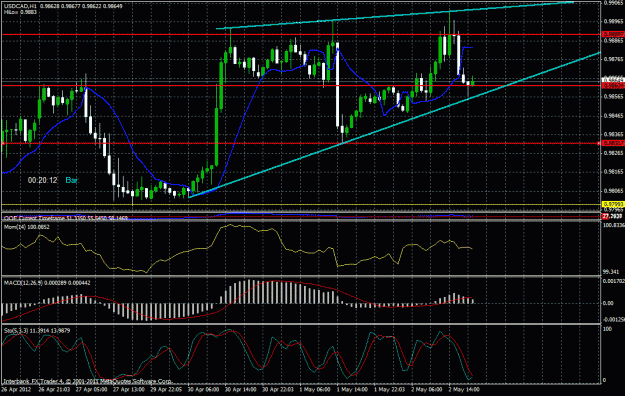625x396 pixels.
Task: Click the 0.00 MACD zero scale value
Action: [x=608, y=303]
